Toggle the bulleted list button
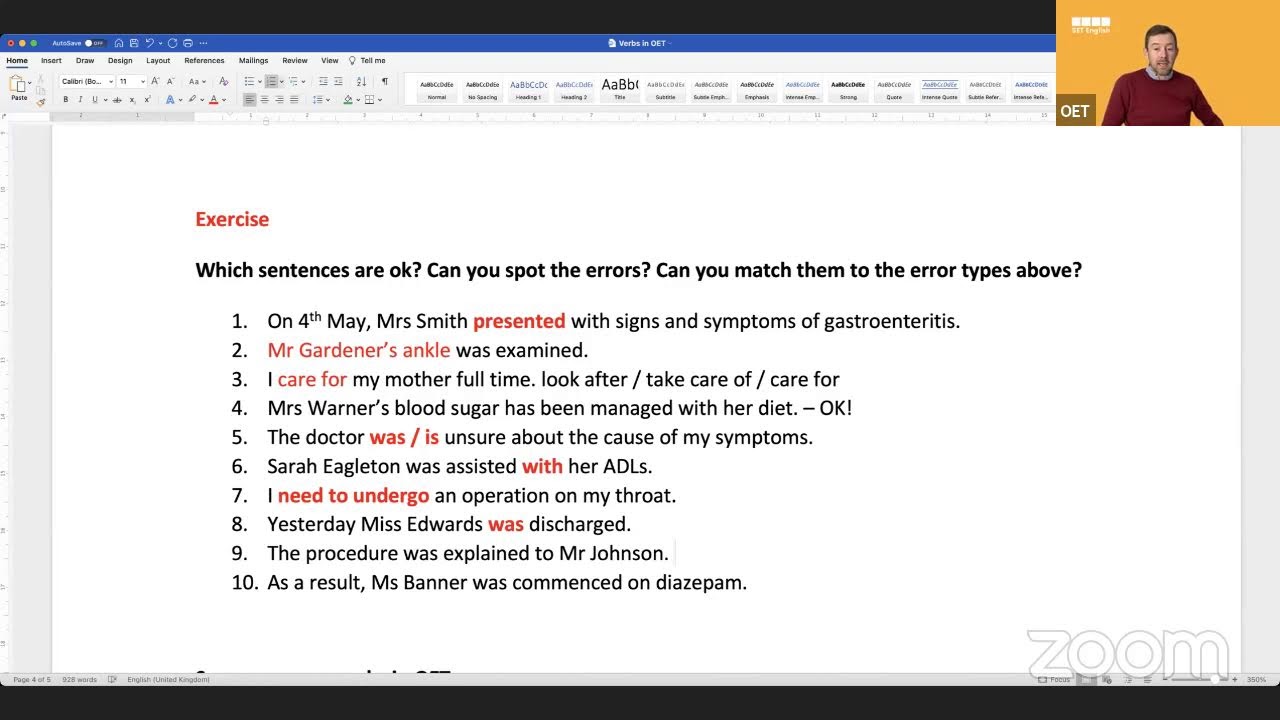The width and height of the screenshot is (1280, 720). (249, 81)
